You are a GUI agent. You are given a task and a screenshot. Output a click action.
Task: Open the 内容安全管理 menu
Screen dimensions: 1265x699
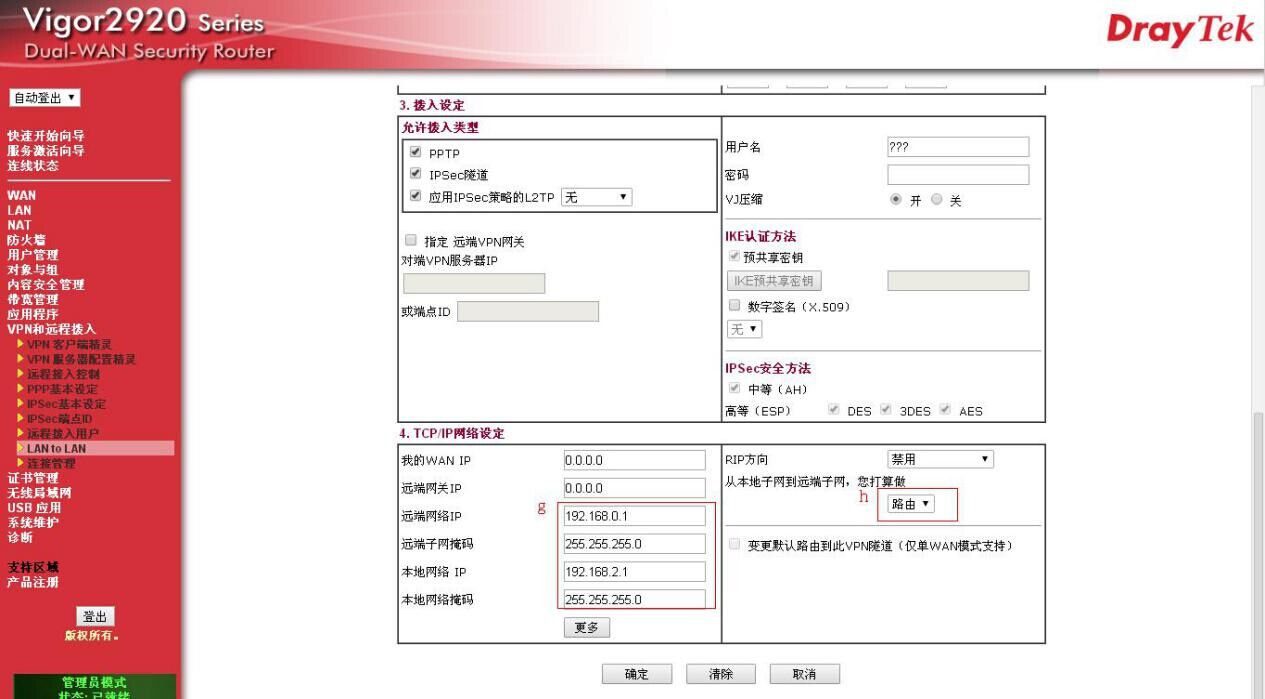(x=46, y=285)
